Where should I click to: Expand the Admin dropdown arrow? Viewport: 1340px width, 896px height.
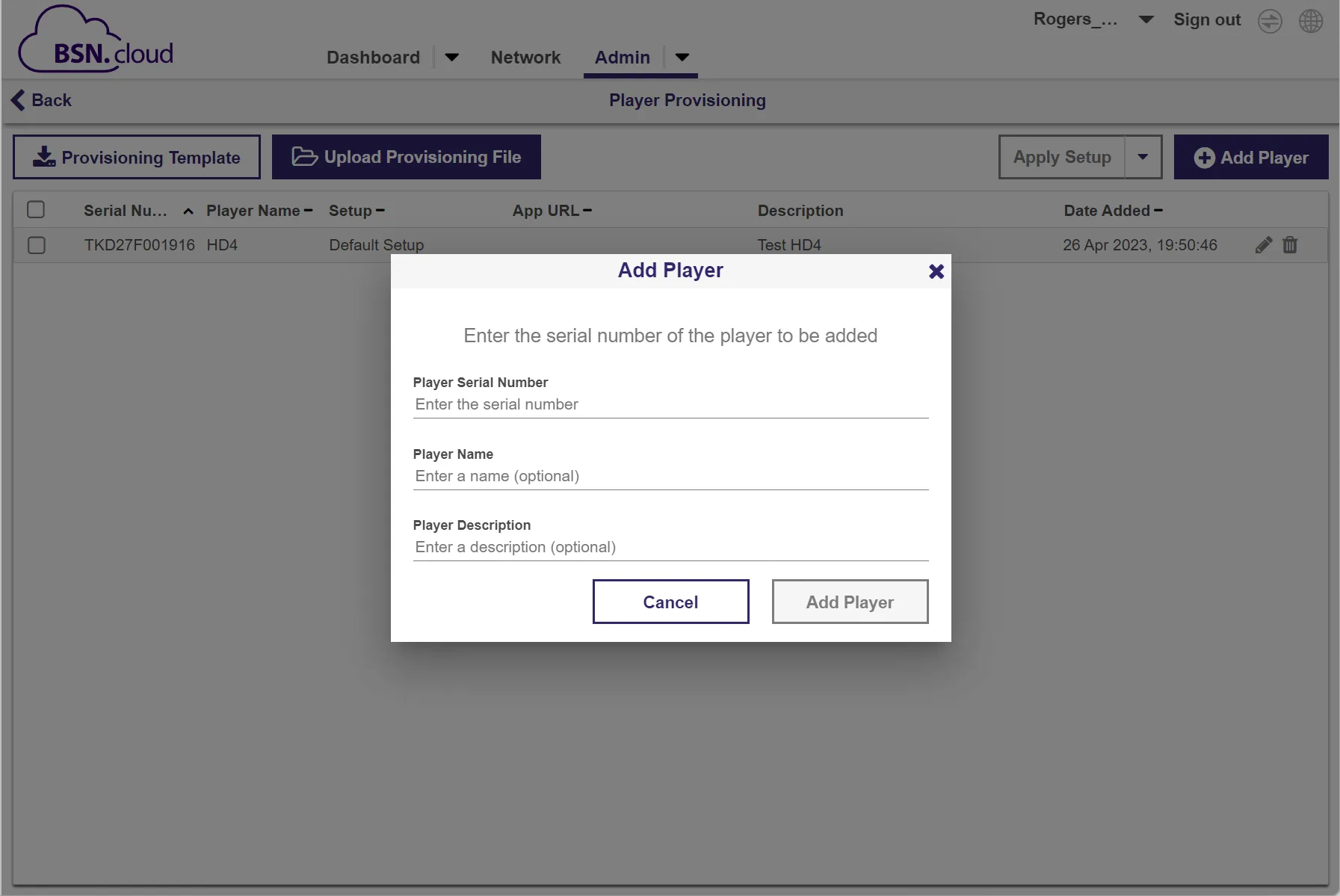(682, 58)
